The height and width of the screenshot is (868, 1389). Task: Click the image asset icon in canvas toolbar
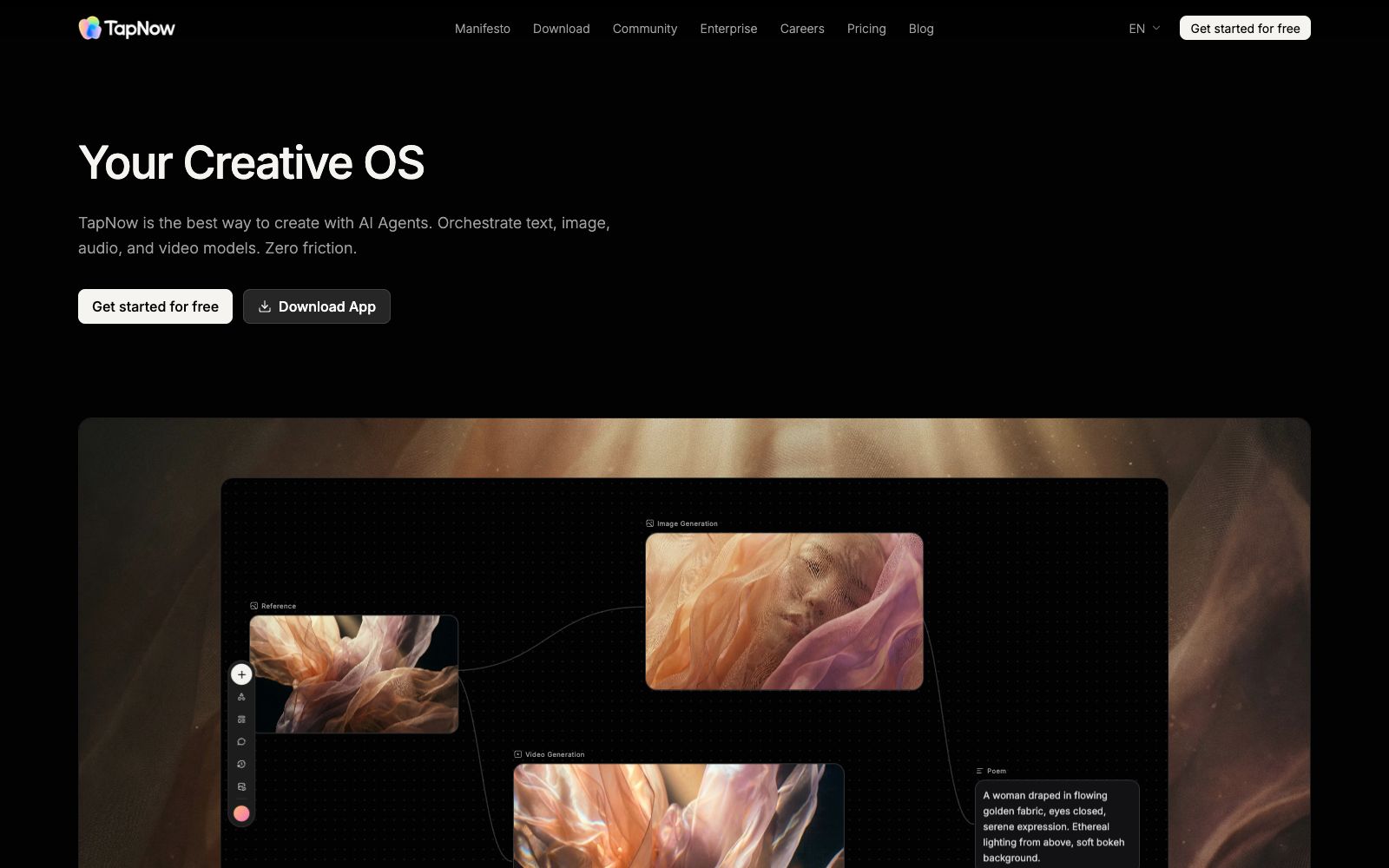(x=241, y=787)
